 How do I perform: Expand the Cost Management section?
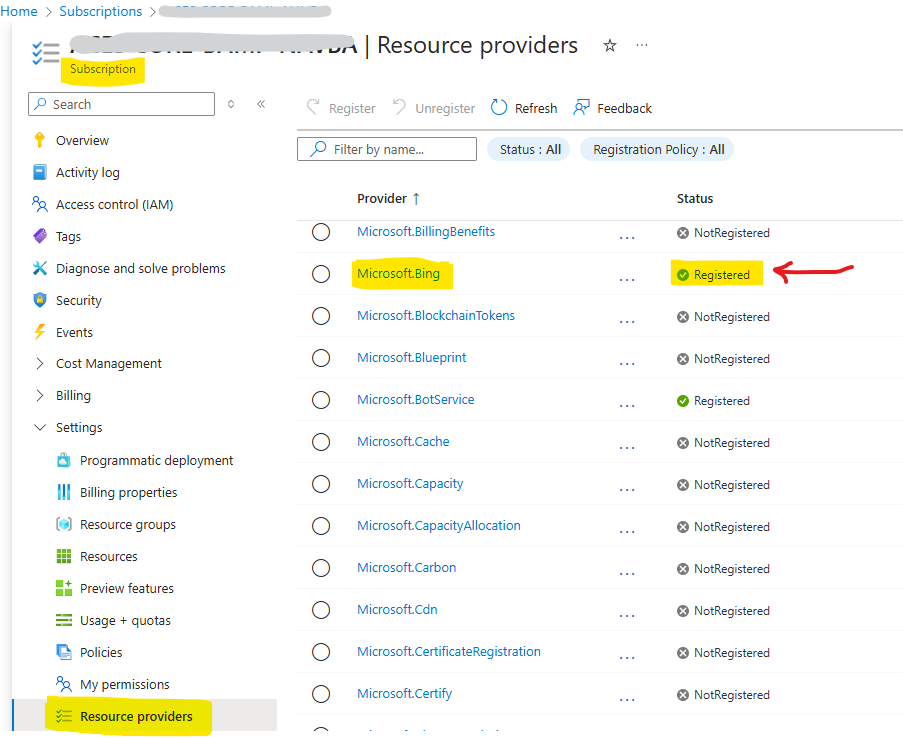40,364
